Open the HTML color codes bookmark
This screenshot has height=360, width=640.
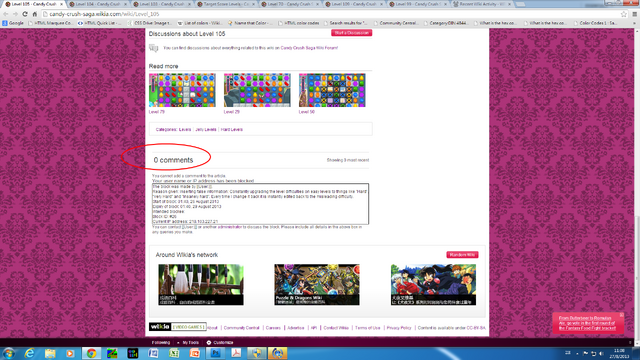click(299, 23)
